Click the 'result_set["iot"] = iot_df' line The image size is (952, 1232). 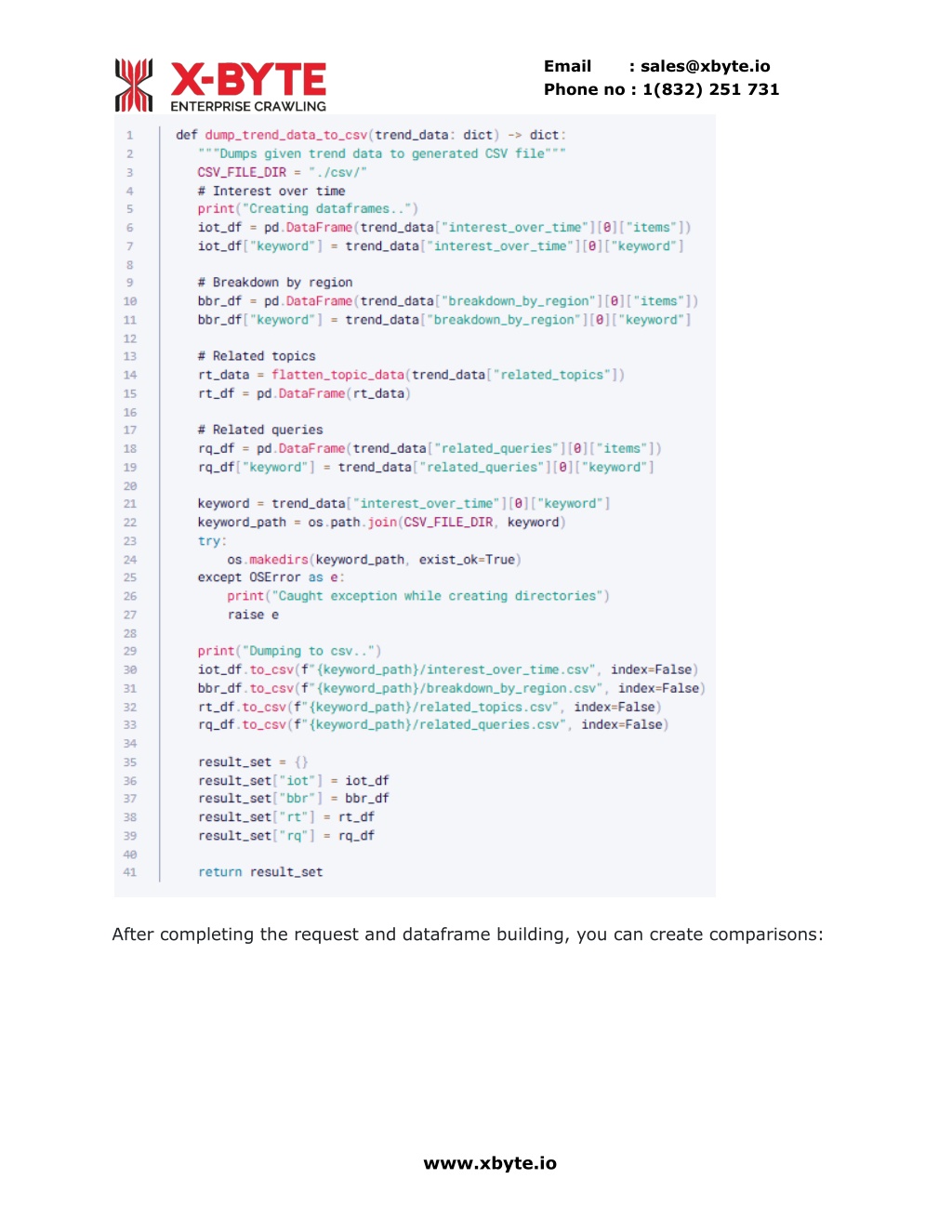click(x=294, y=781)
